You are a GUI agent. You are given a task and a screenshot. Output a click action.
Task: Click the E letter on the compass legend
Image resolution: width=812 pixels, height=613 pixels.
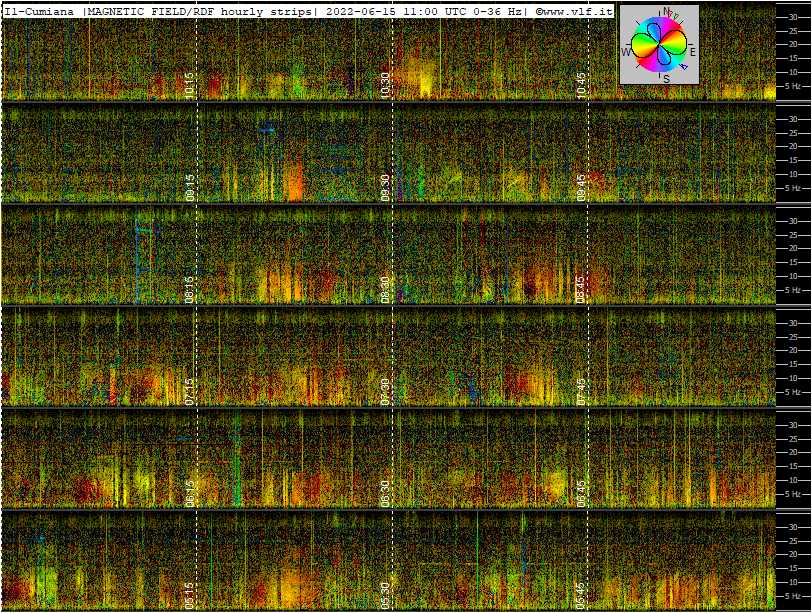click(692, 51)
